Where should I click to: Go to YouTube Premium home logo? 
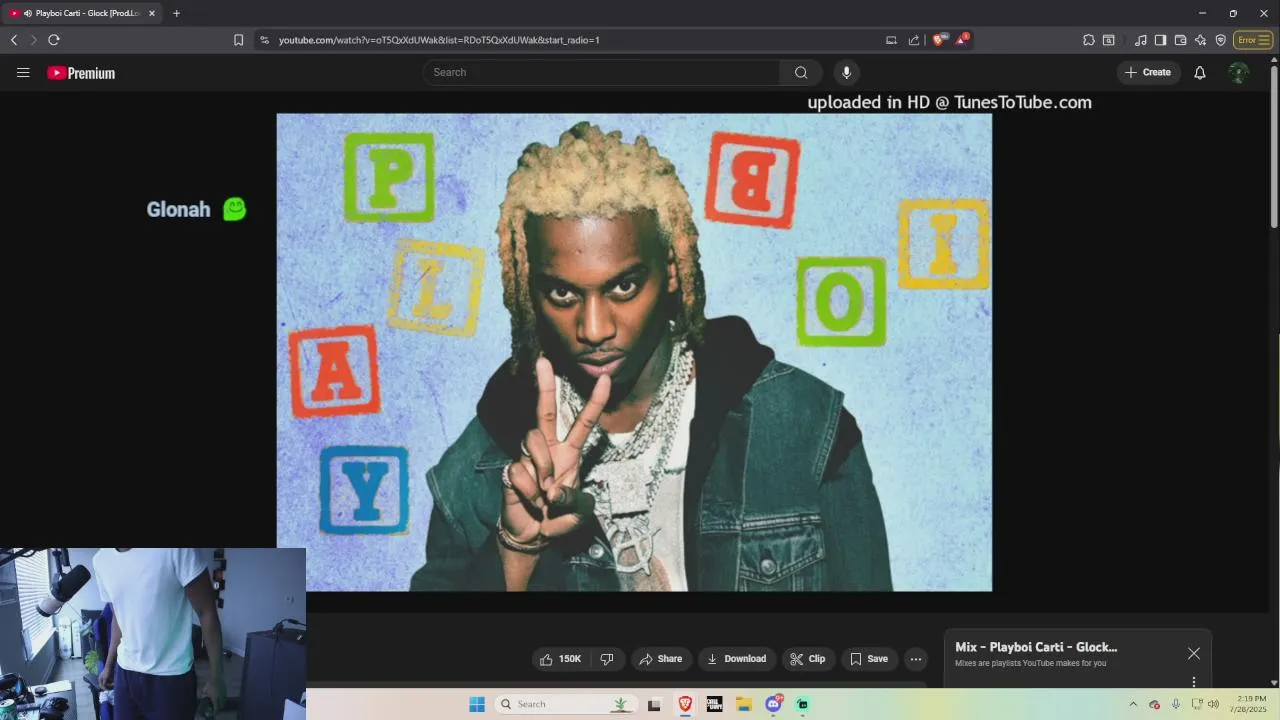[81, 73]
